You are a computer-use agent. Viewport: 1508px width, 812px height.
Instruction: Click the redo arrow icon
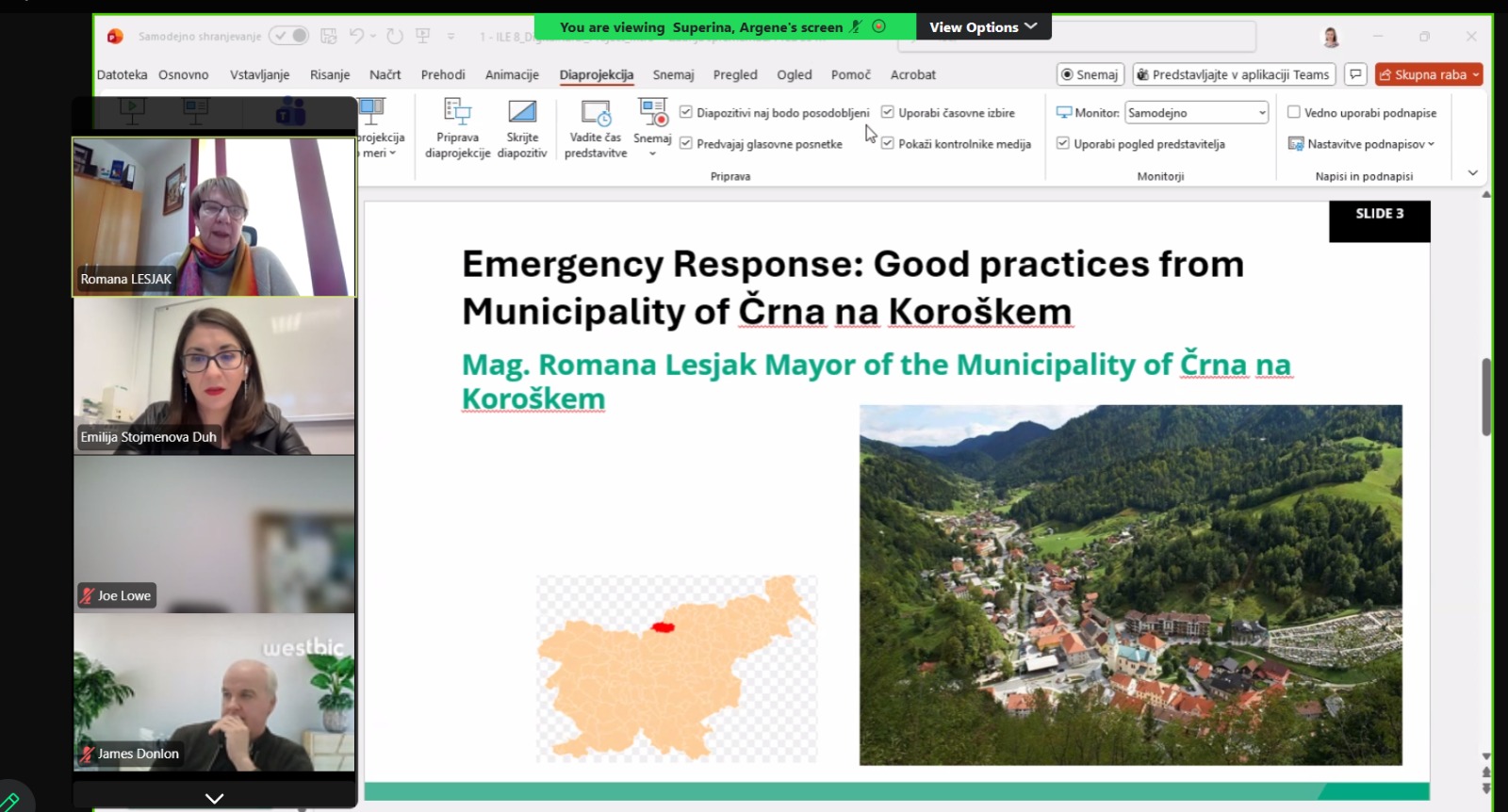tap(395, 36)
